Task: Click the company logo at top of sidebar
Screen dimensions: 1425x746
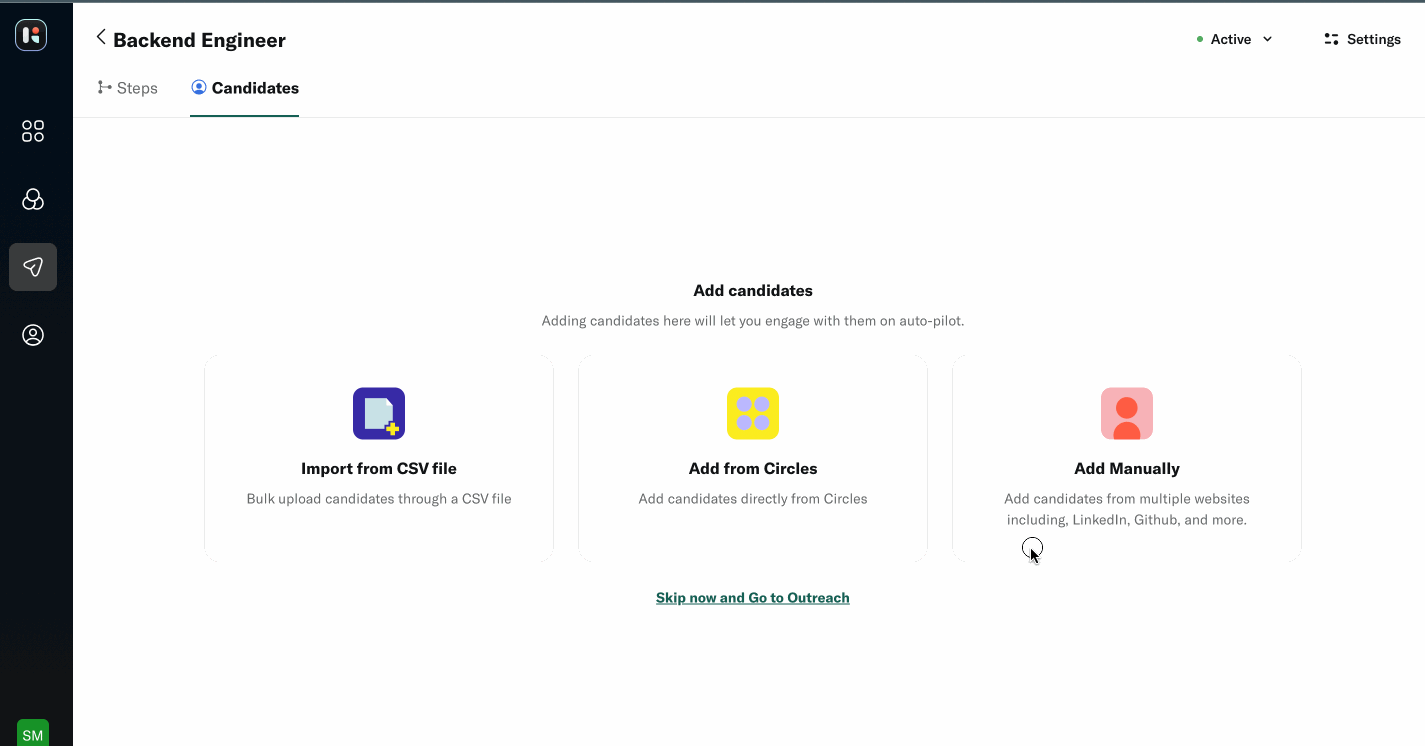Action: point(32,34)
